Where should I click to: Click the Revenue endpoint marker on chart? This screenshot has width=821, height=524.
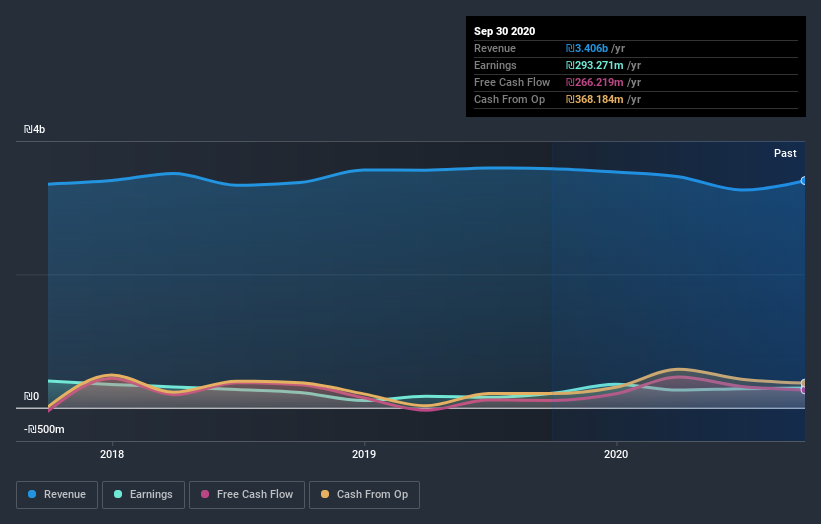pos(804,181)
